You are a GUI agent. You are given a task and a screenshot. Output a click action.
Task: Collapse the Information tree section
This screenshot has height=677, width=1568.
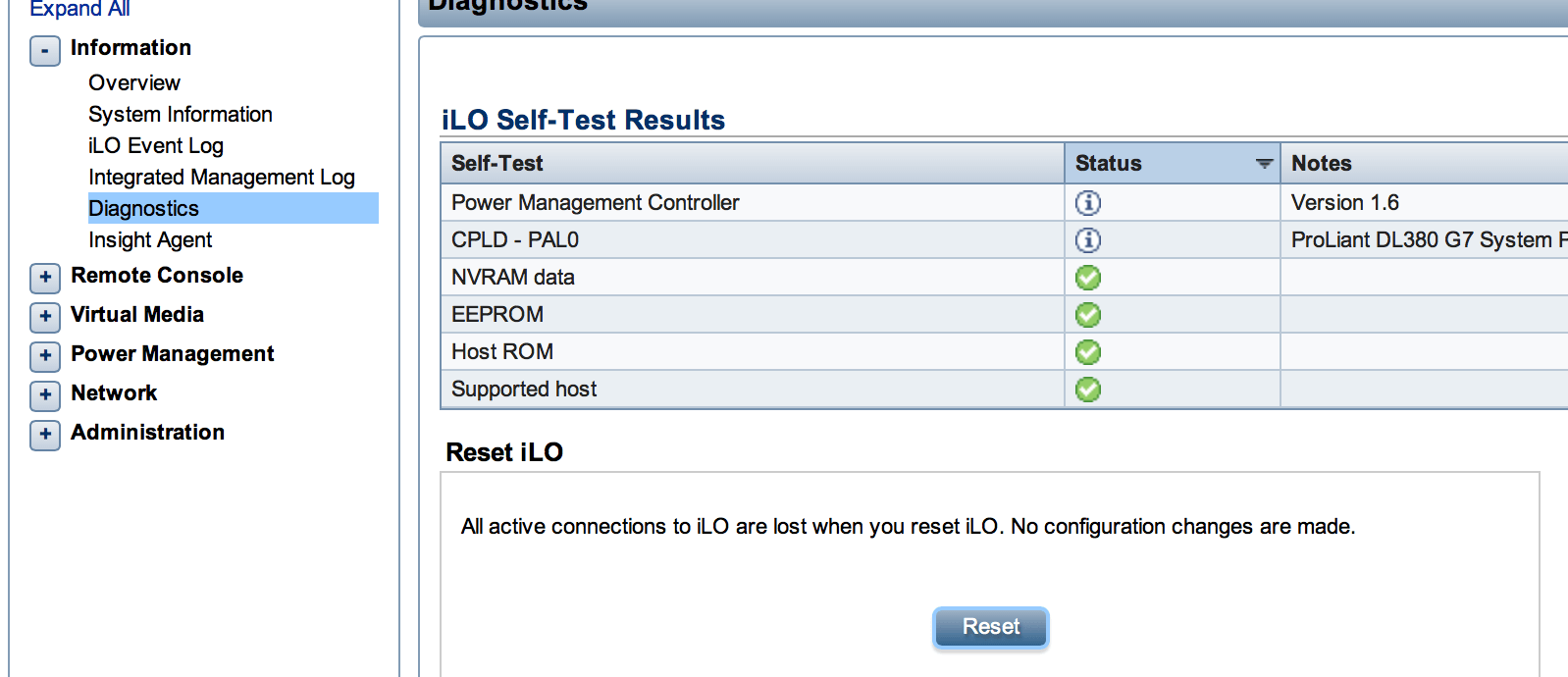tap(45, 51)
